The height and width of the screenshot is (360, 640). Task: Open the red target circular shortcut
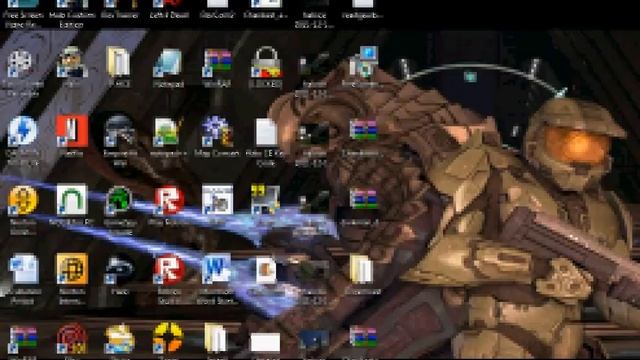72,338
